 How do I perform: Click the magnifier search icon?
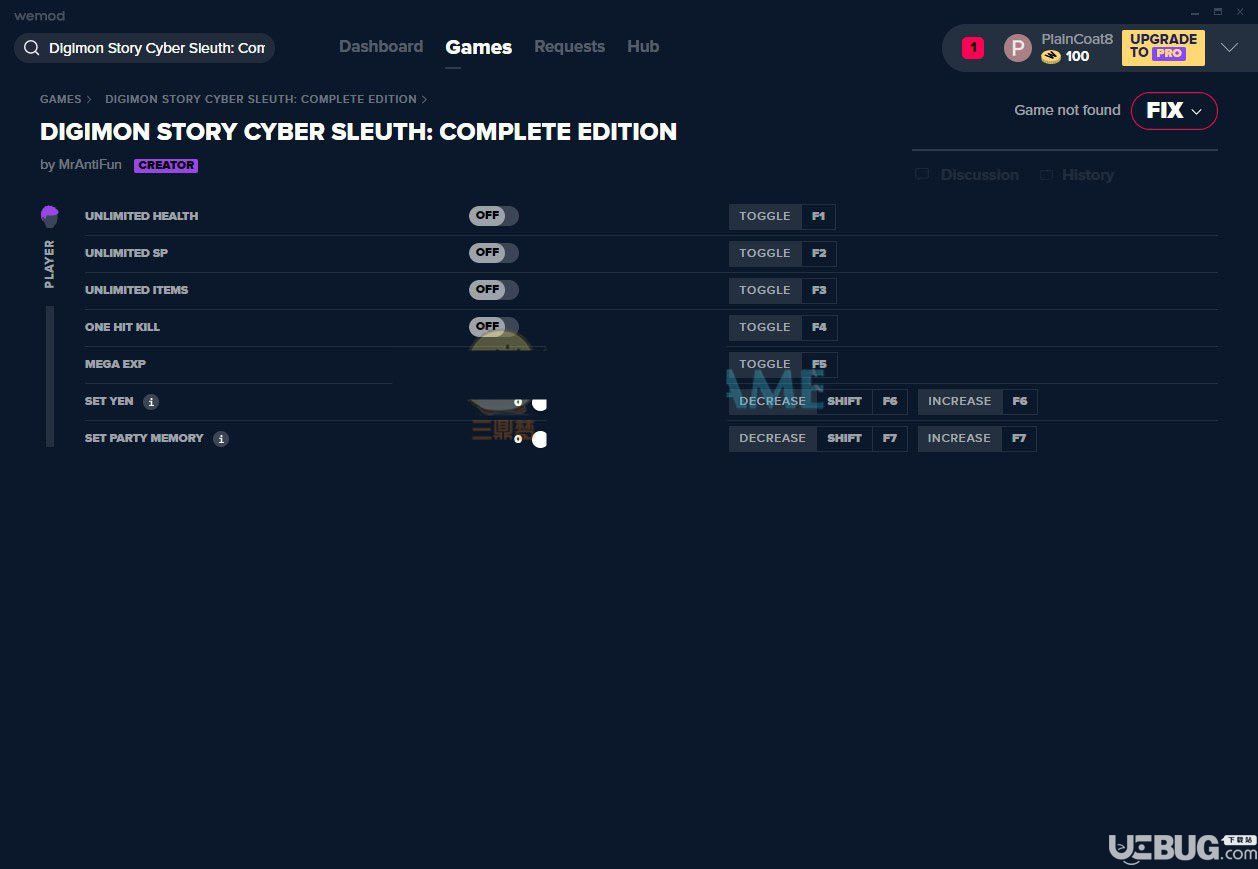[x=32, y=48]
